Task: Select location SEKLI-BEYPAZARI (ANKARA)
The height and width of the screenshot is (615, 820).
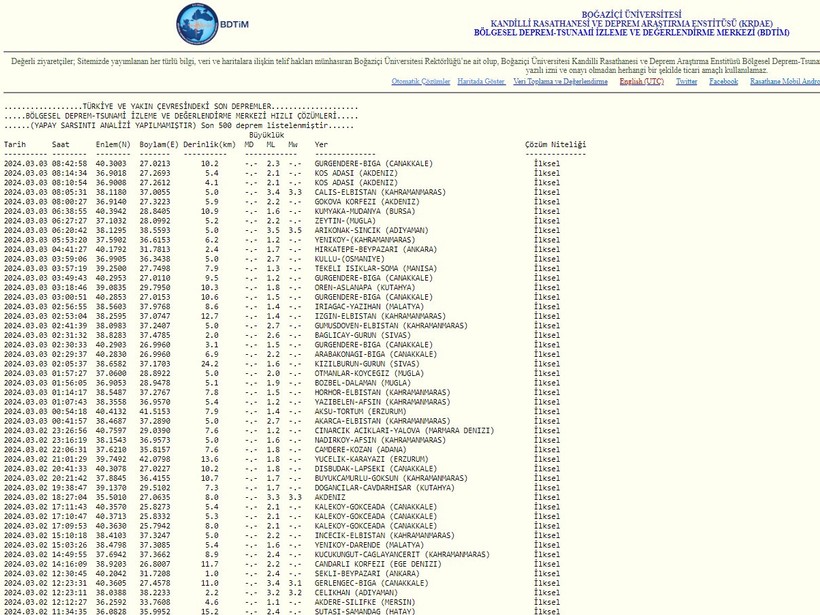Action: point(367,574)
